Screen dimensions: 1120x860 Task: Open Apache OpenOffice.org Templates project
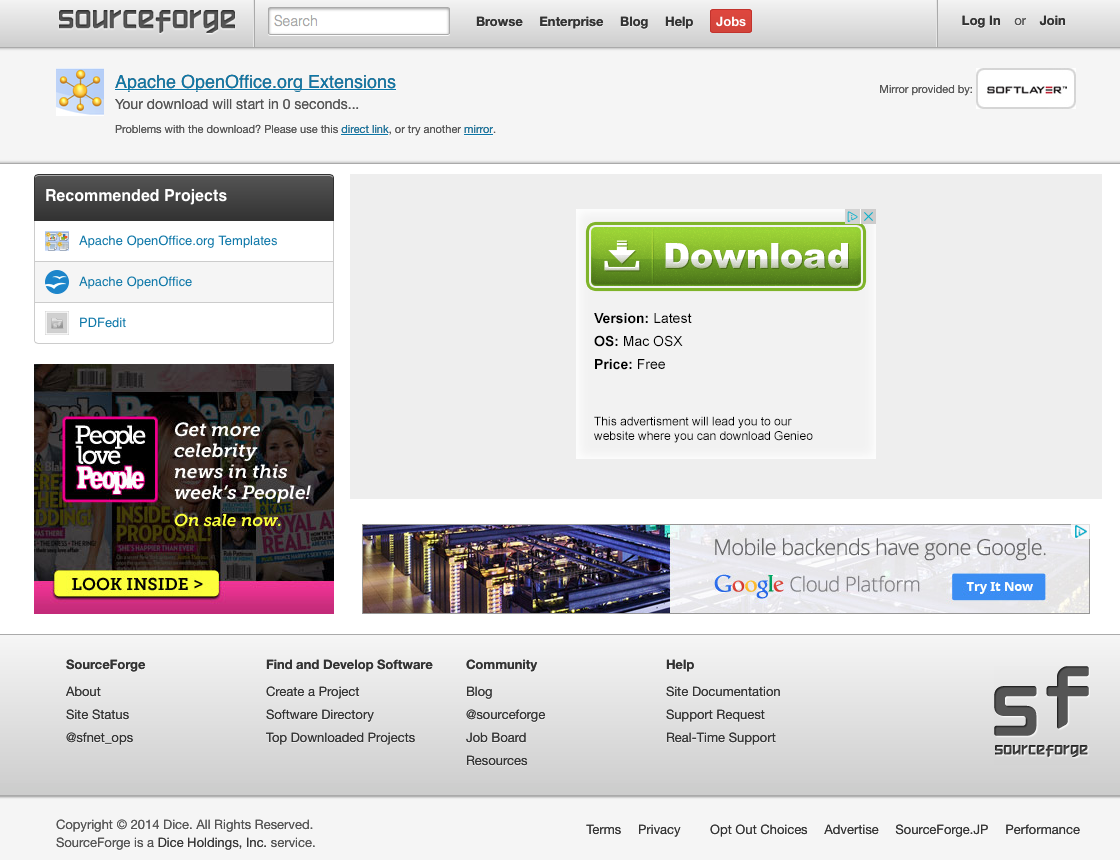tap(178, 241)
